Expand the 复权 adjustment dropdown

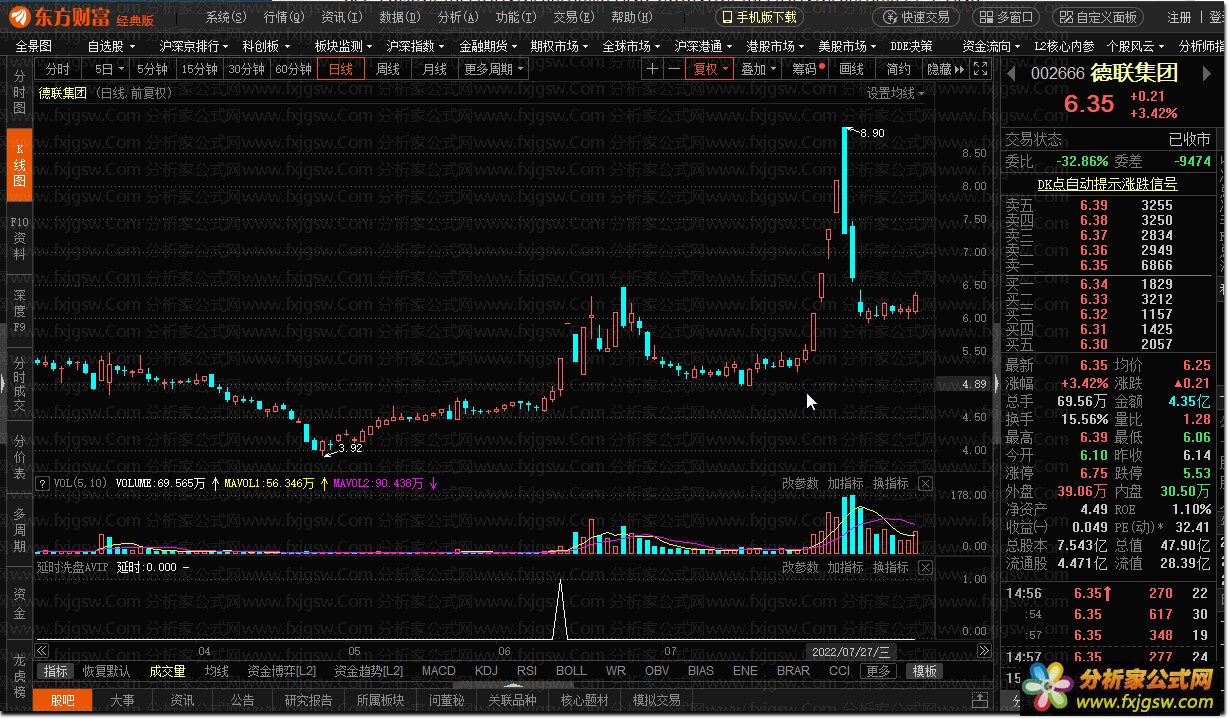(x=711, y=69)
